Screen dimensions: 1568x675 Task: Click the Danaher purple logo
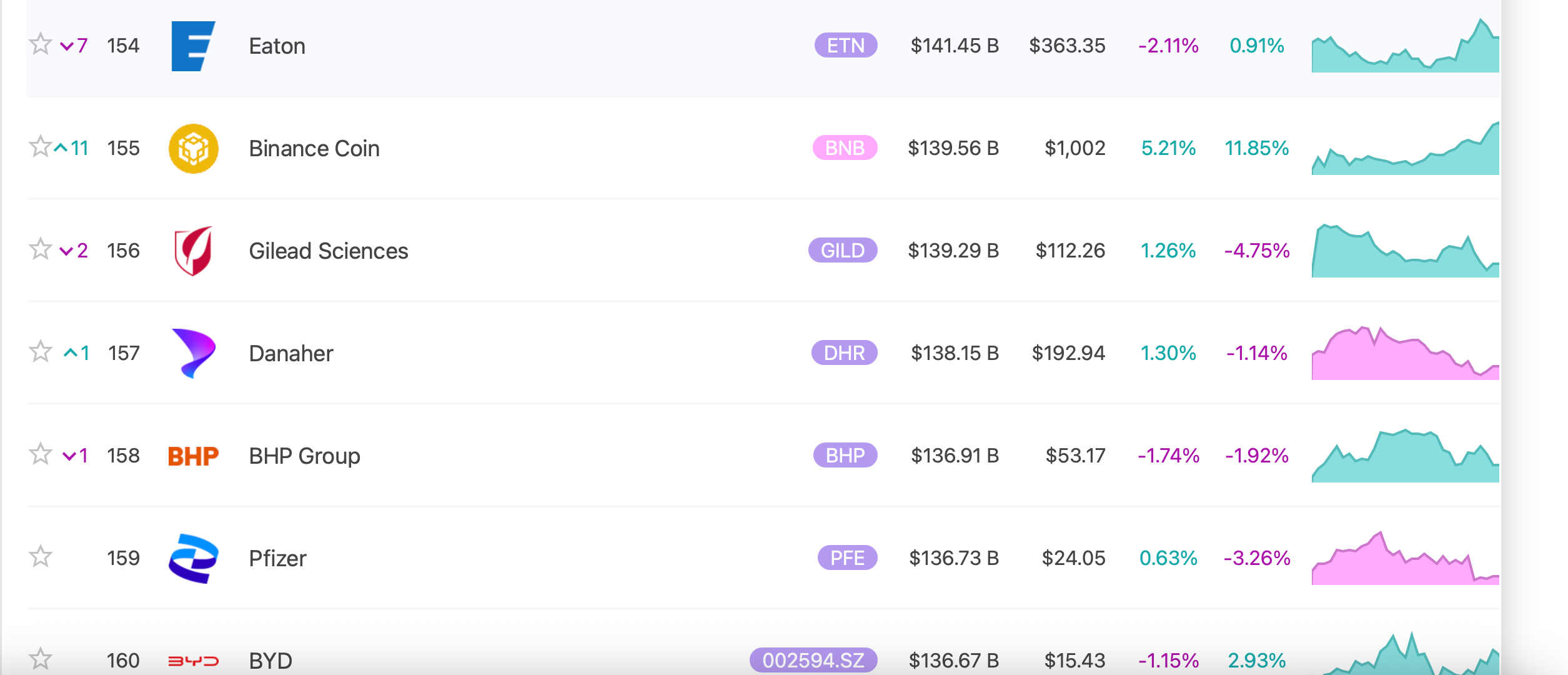pyautogui.click(x=193, y=354)
